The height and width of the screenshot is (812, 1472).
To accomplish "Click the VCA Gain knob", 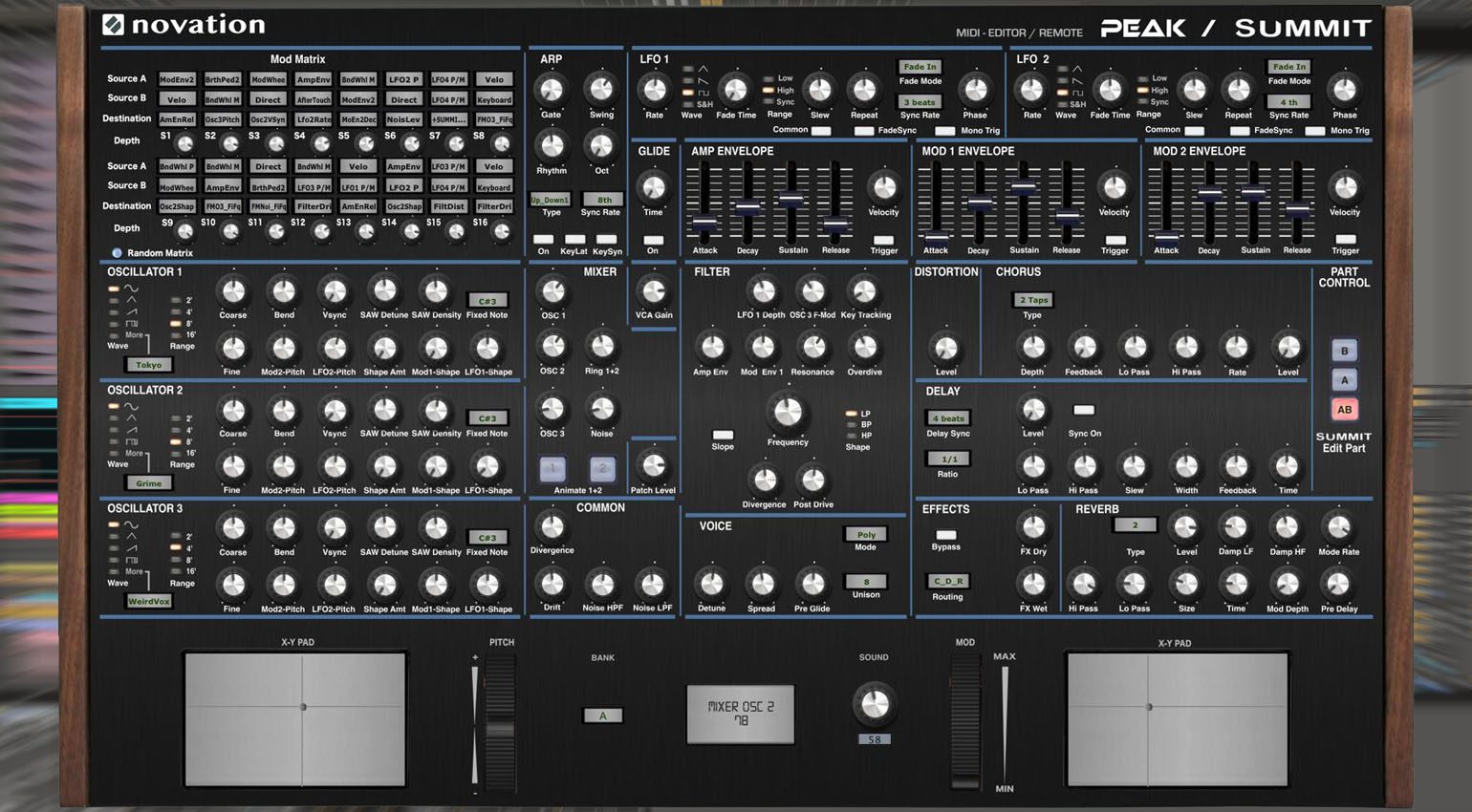I will 654,291.
